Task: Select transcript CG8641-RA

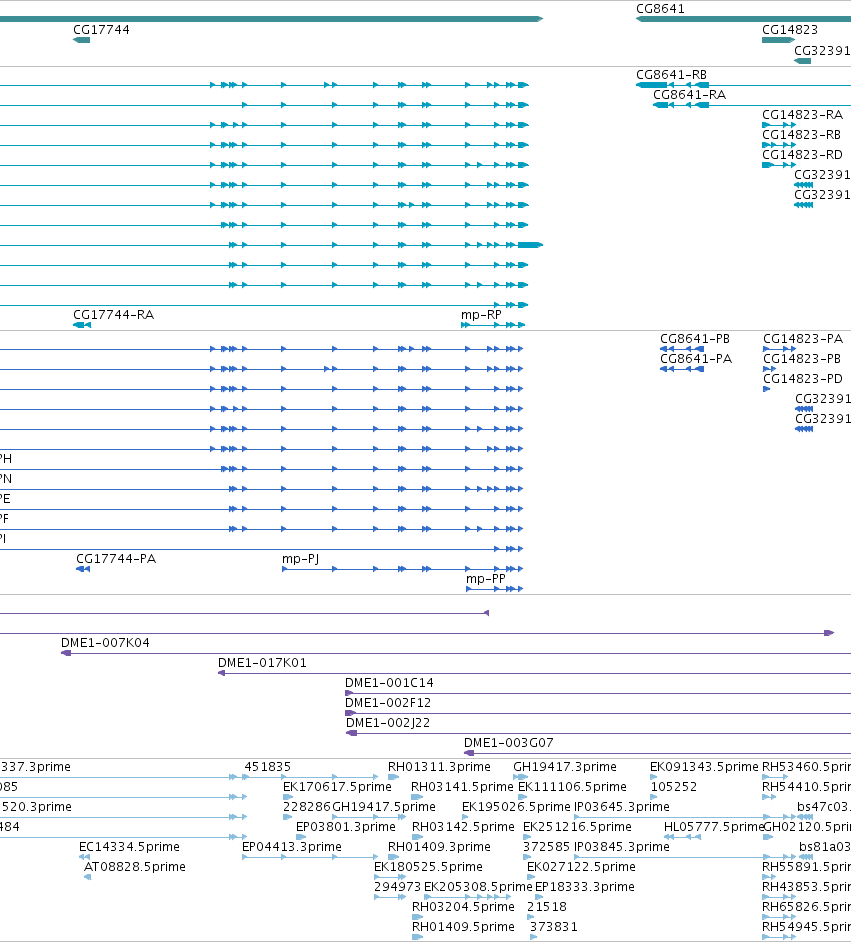Action: point(689,95)
